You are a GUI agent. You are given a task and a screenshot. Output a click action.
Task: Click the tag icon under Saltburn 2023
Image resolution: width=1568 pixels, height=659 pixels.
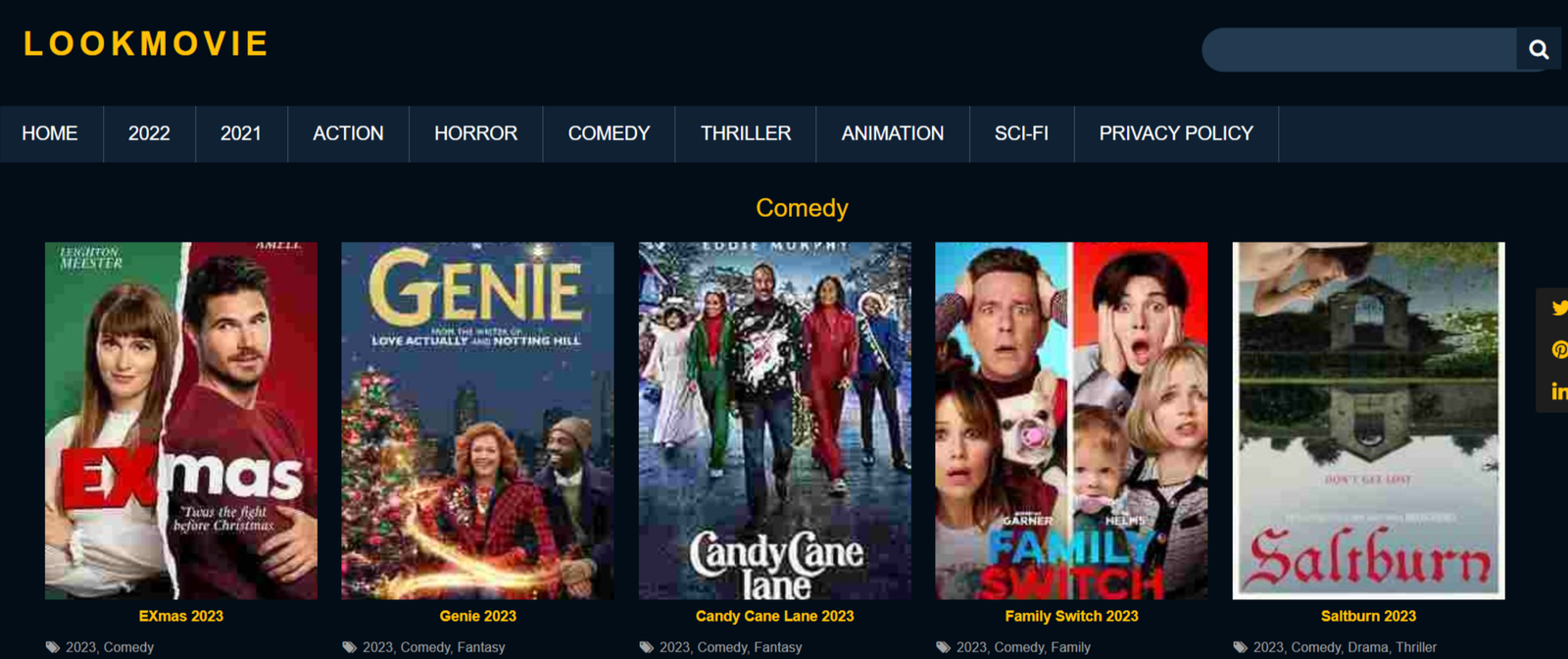click(1241, 647)
